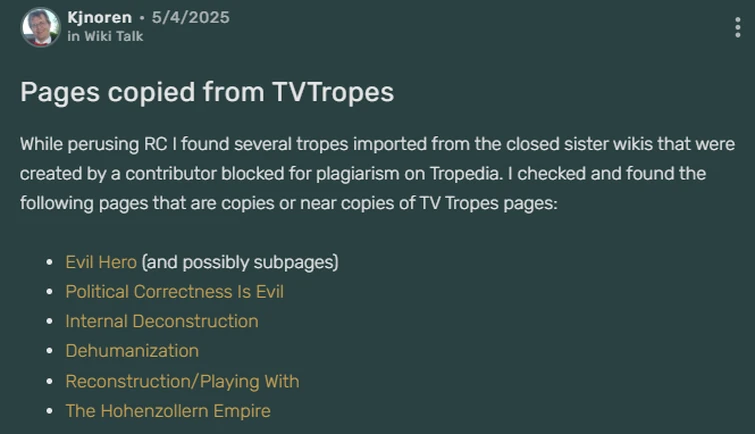Click Kjnoren's profile avatar
755x434 pixels.
pos(40,27)
